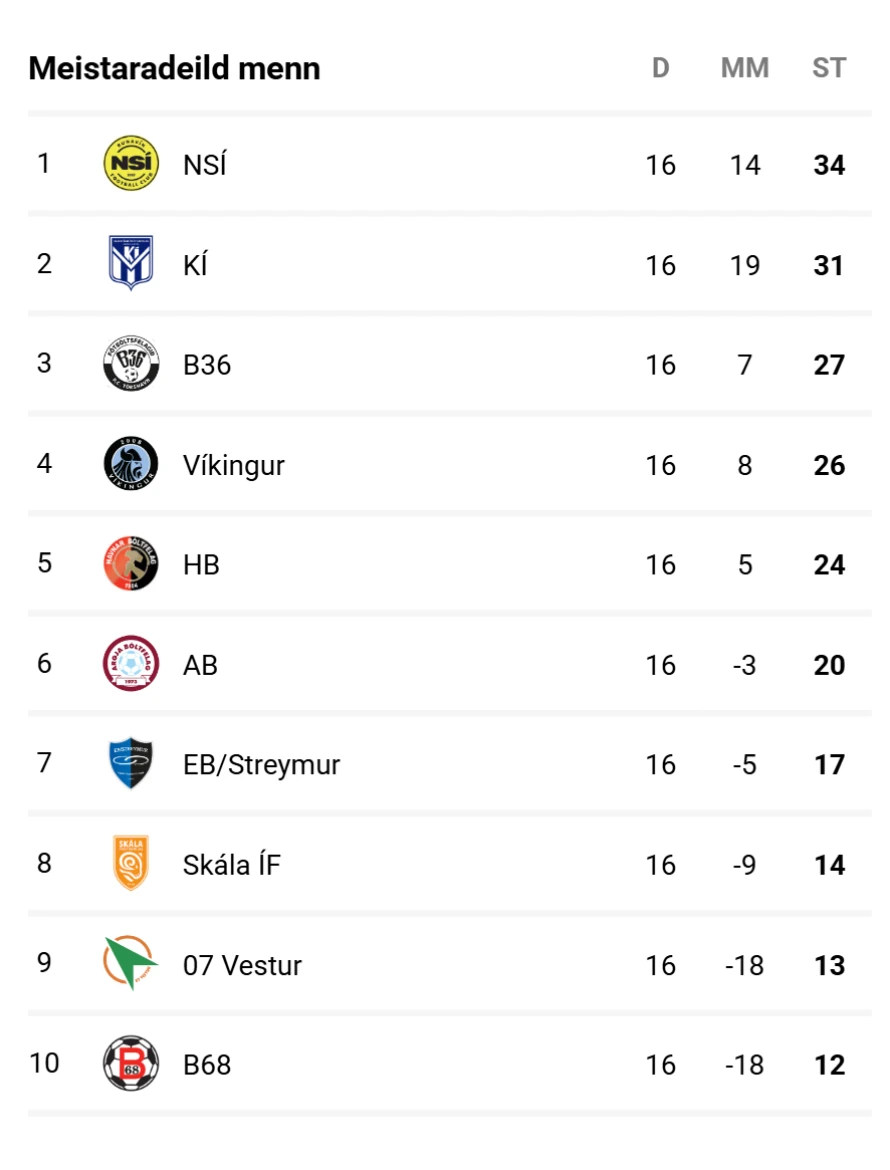890x1170 pixels.
Task: Open the B68 football badge
Action: [x=131, y=1063]
